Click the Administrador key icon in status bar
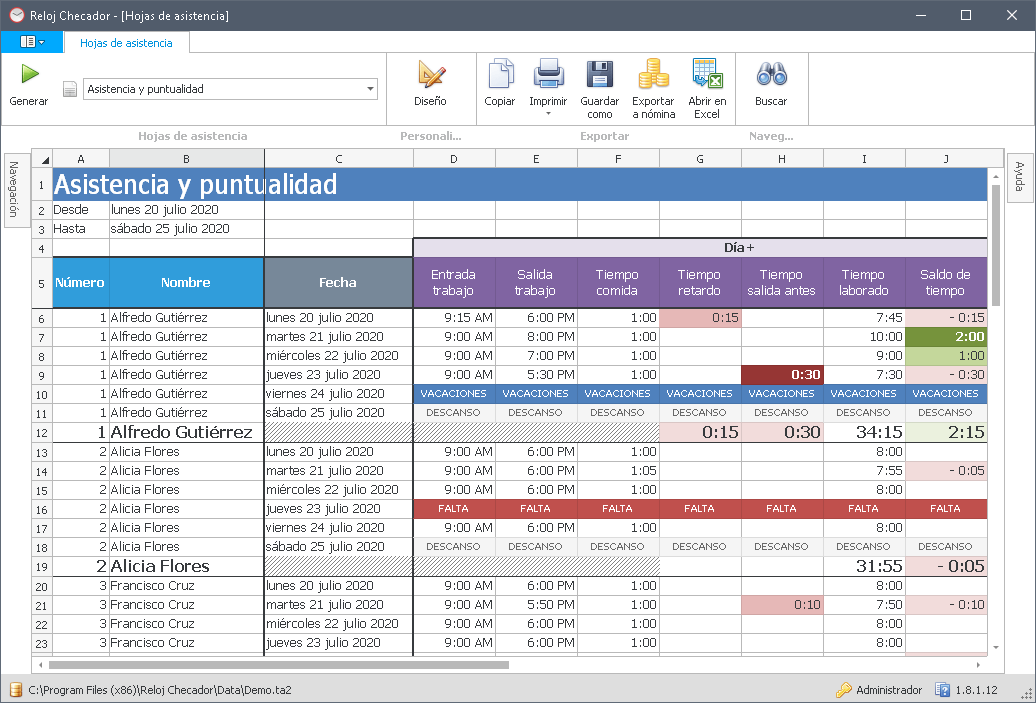The width and height of the screenshot is (1036, 703). [x=843, y=690]
